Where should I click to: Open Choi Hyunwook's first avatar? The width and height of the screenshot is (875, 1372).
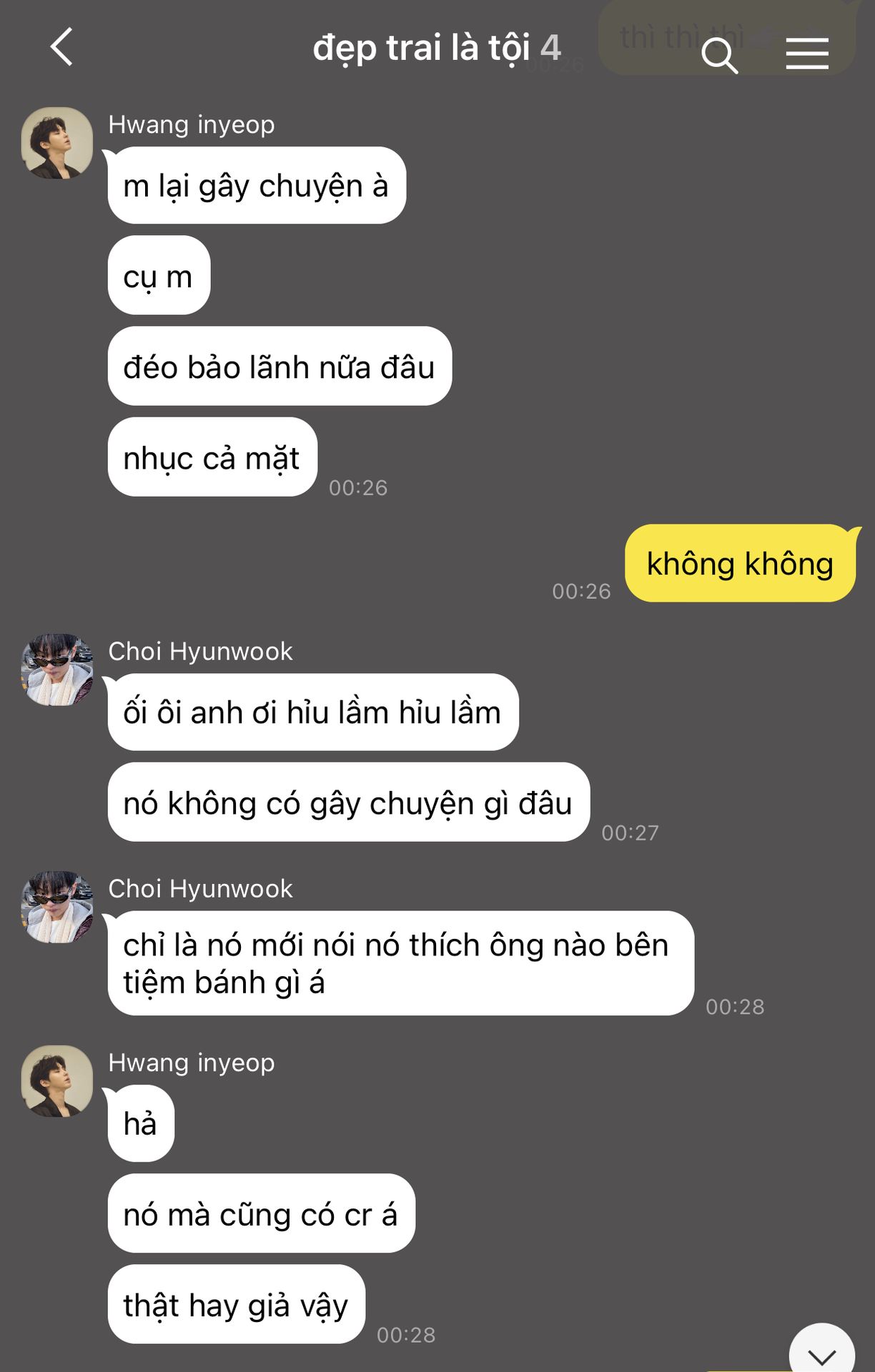point(57,670)
